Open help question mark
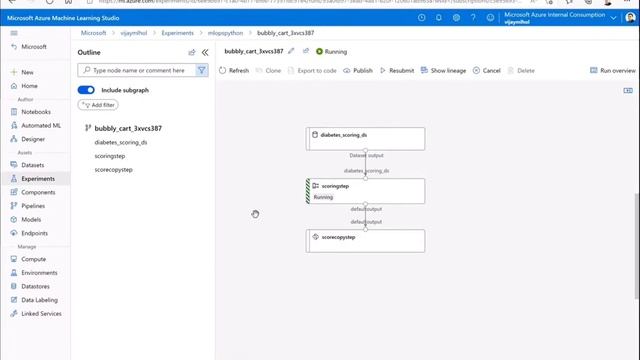Image resolution: width=640 pixels, height=360 pixels. (x=473, y=18)
